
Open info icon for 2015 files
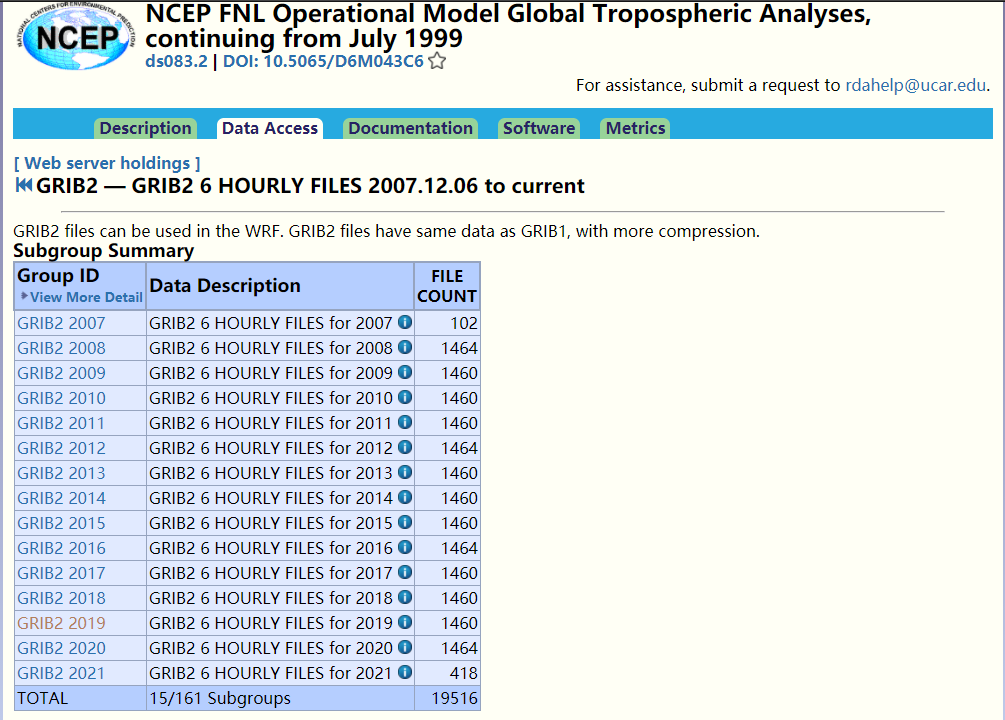coord(405,522)
